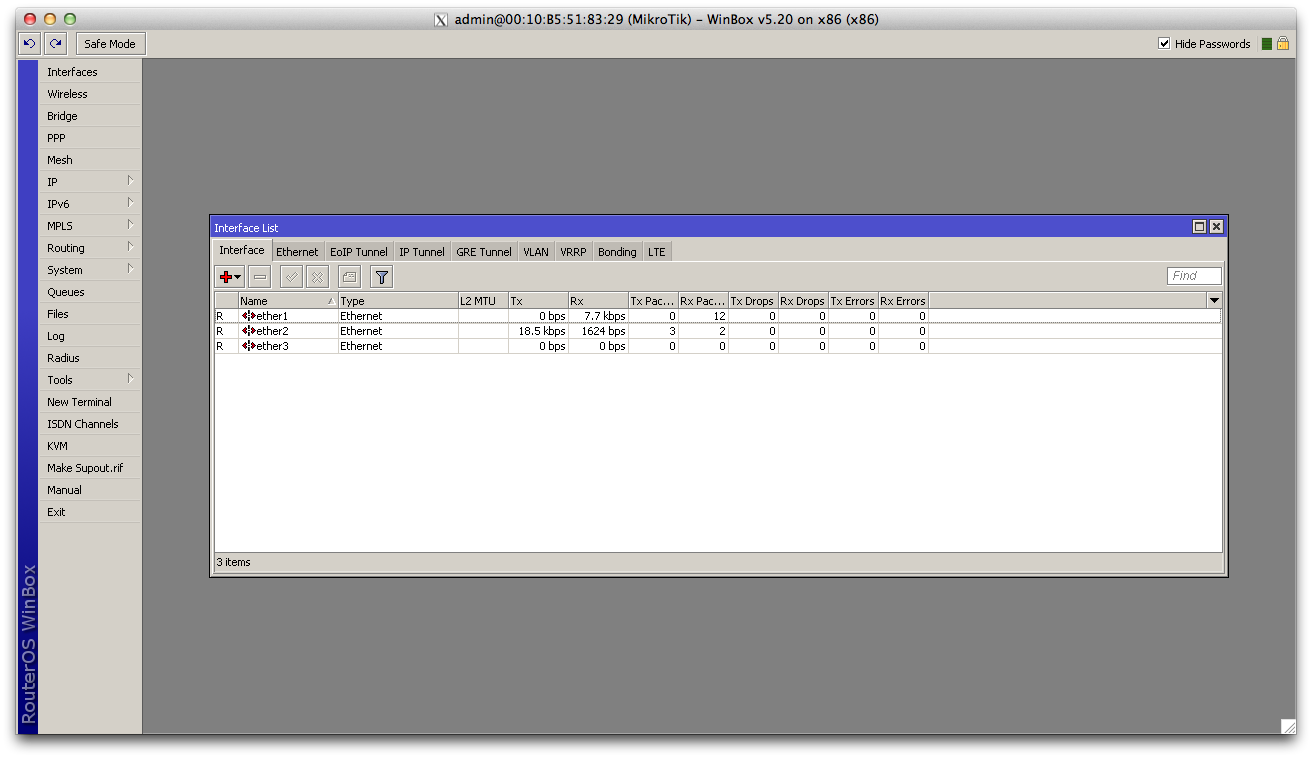Viewport: 1312px width, 758px height.
Task: Sort by the Name column header
Action: point(288,301)
